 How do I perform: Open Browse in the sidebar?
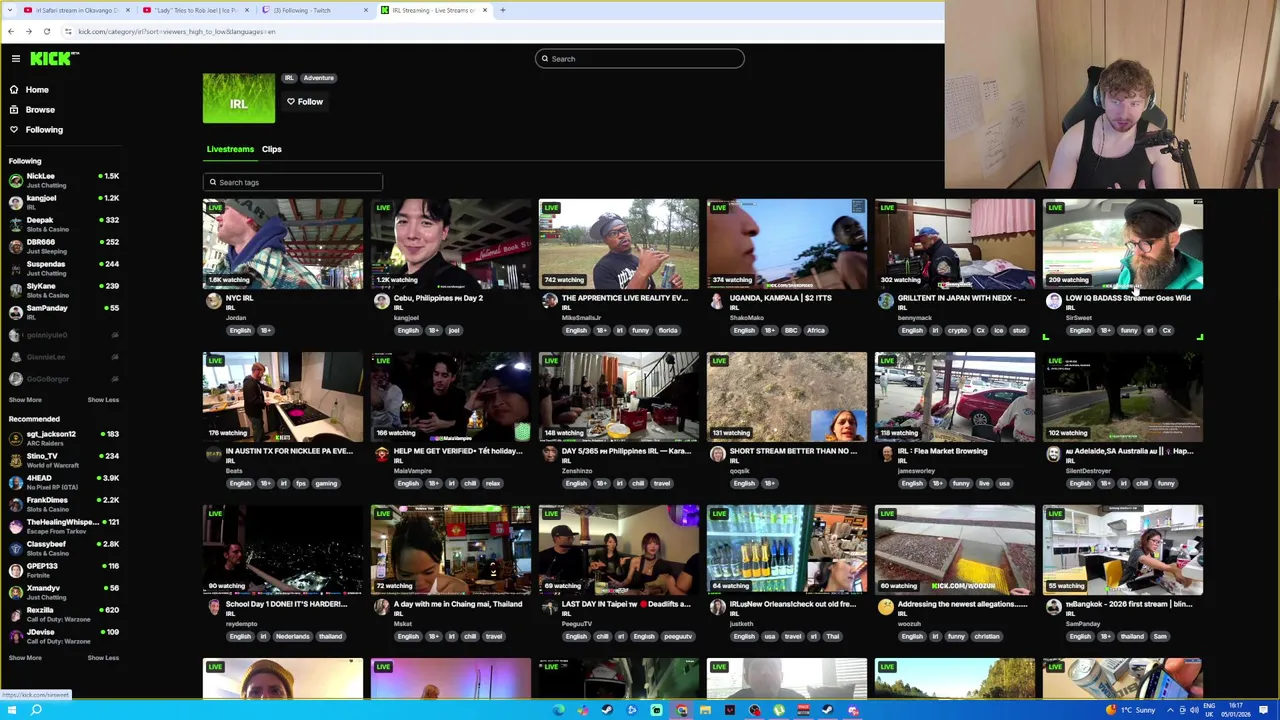pyautogui.click(x=40, y=110)
